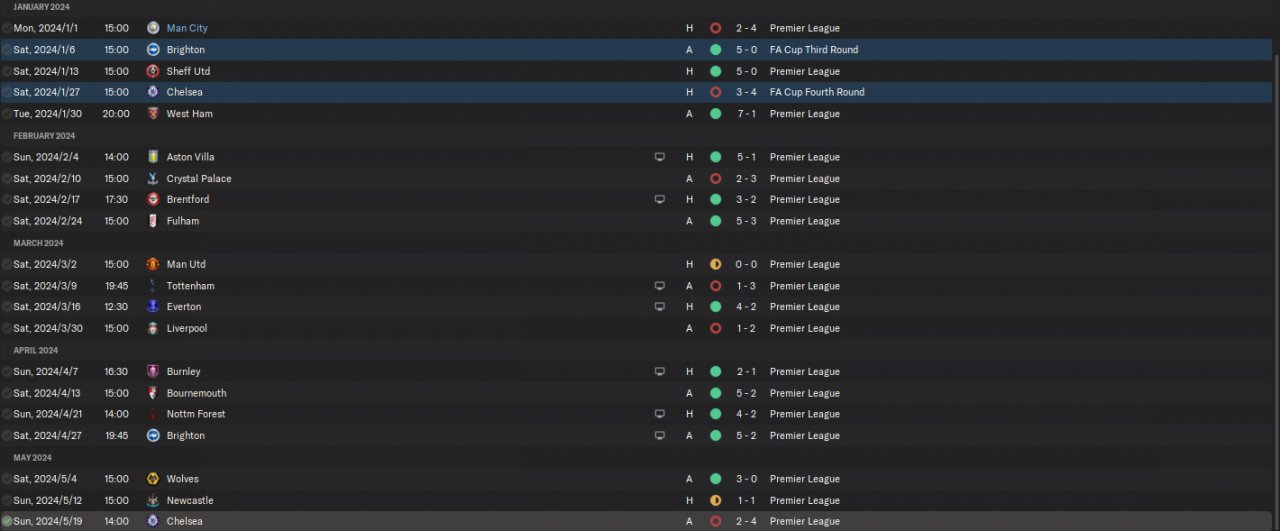
Task: Click TV broadcast icon on Nottm Forest row
Action: [x=660, y=414]
